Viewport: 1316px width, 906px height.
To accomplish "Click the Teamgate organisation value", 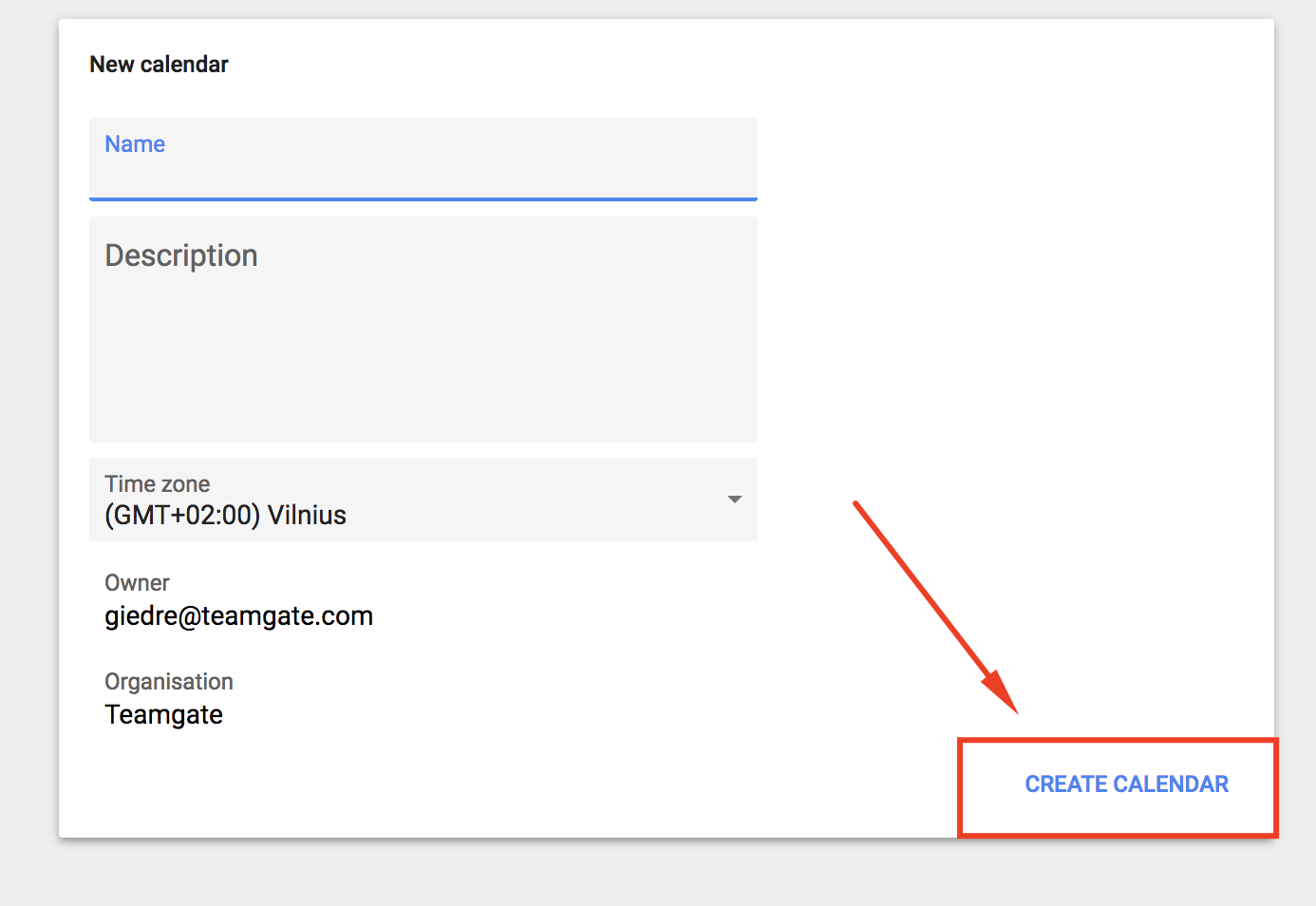I will click(163, 715).
